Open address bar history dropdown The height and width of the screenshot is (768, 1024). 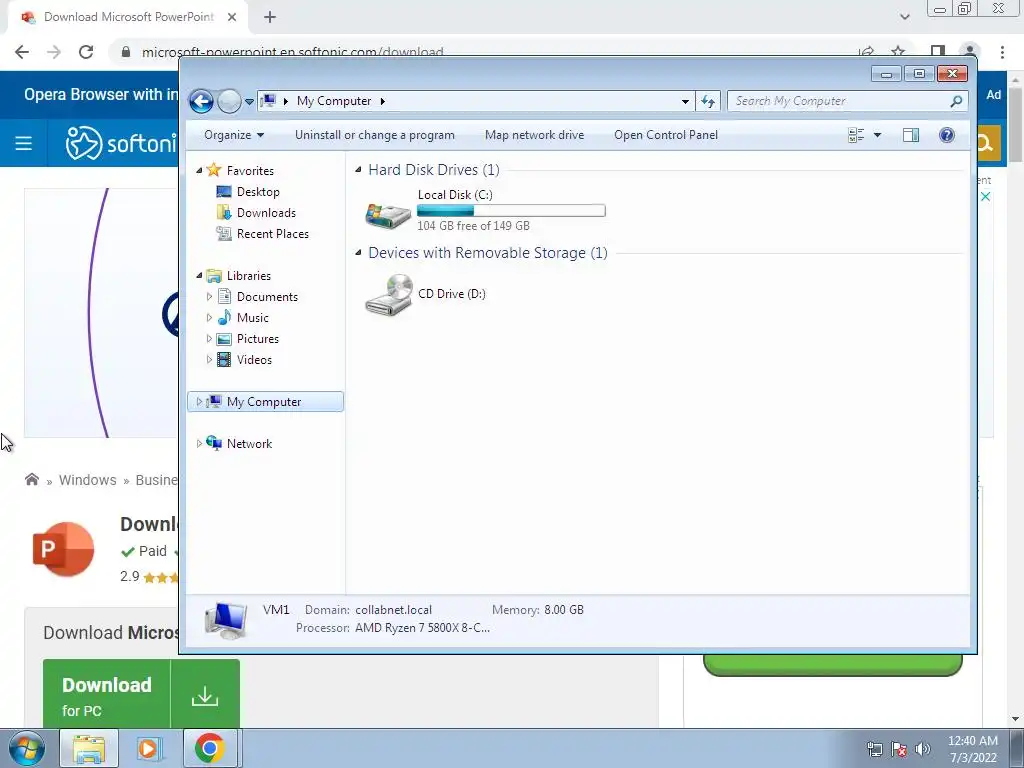coord(685,101)
